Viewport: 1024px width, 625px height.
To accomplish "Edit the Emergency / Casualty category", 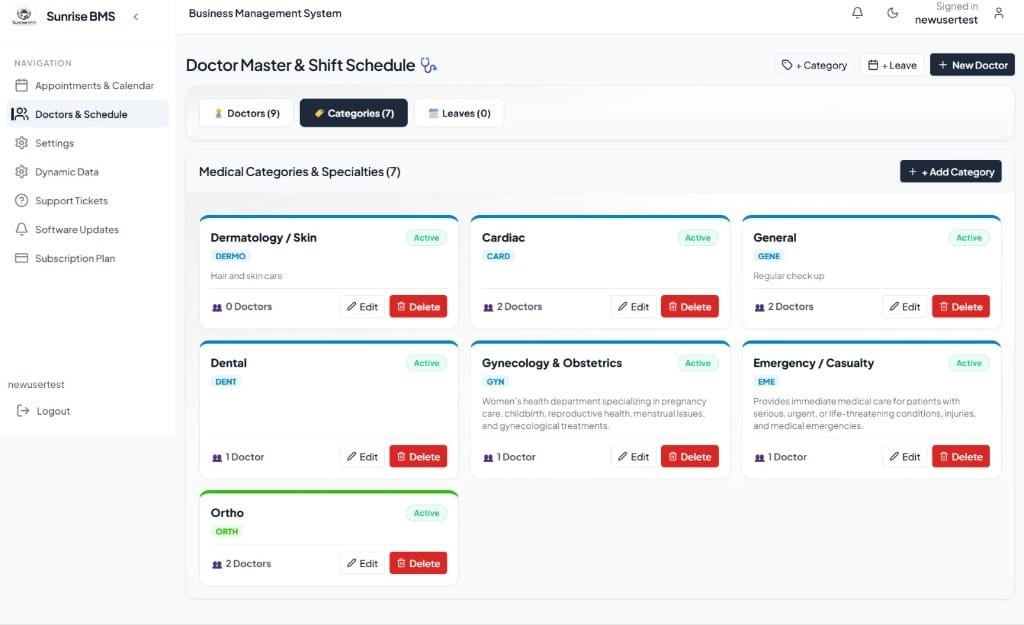I will pyautogui.click(x=904, y=457).
